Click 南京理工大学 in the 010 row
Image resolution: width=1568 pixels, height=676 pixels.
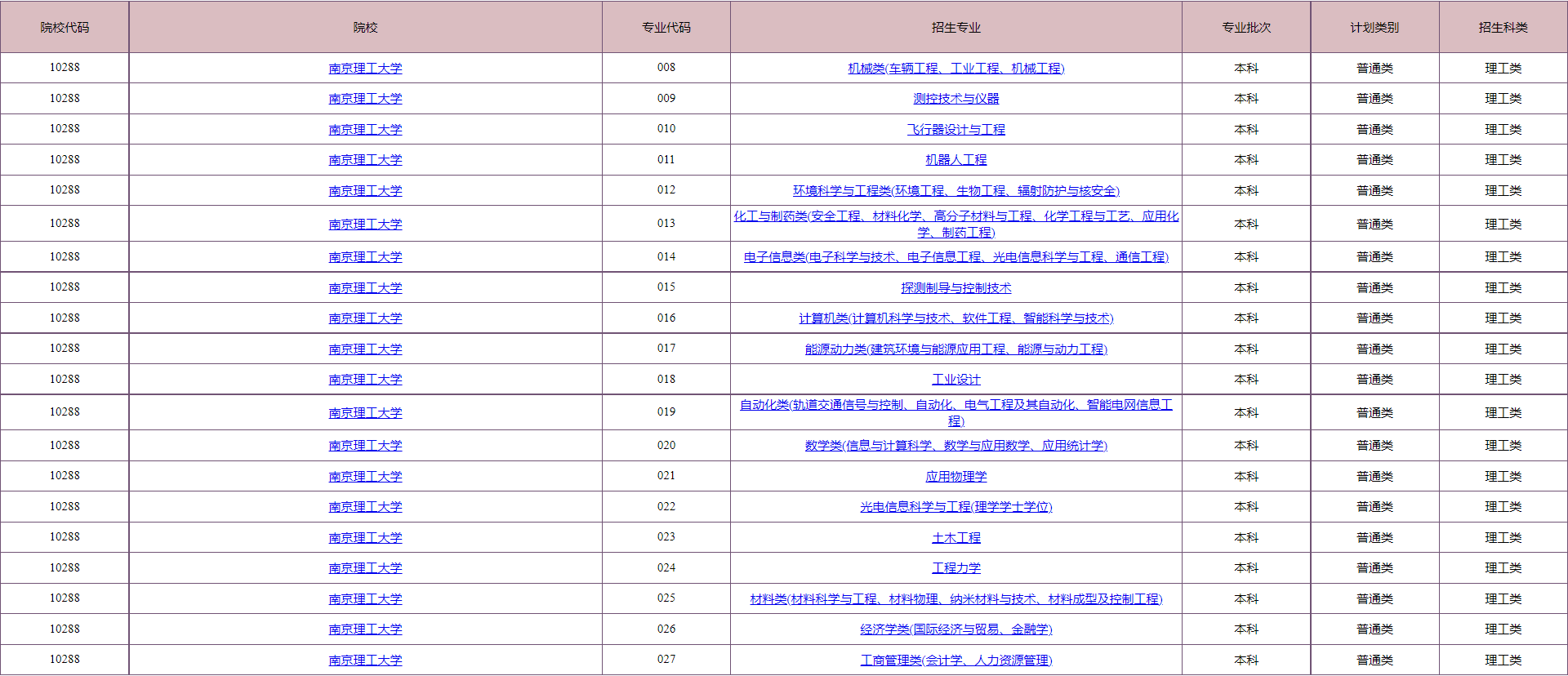365,130
